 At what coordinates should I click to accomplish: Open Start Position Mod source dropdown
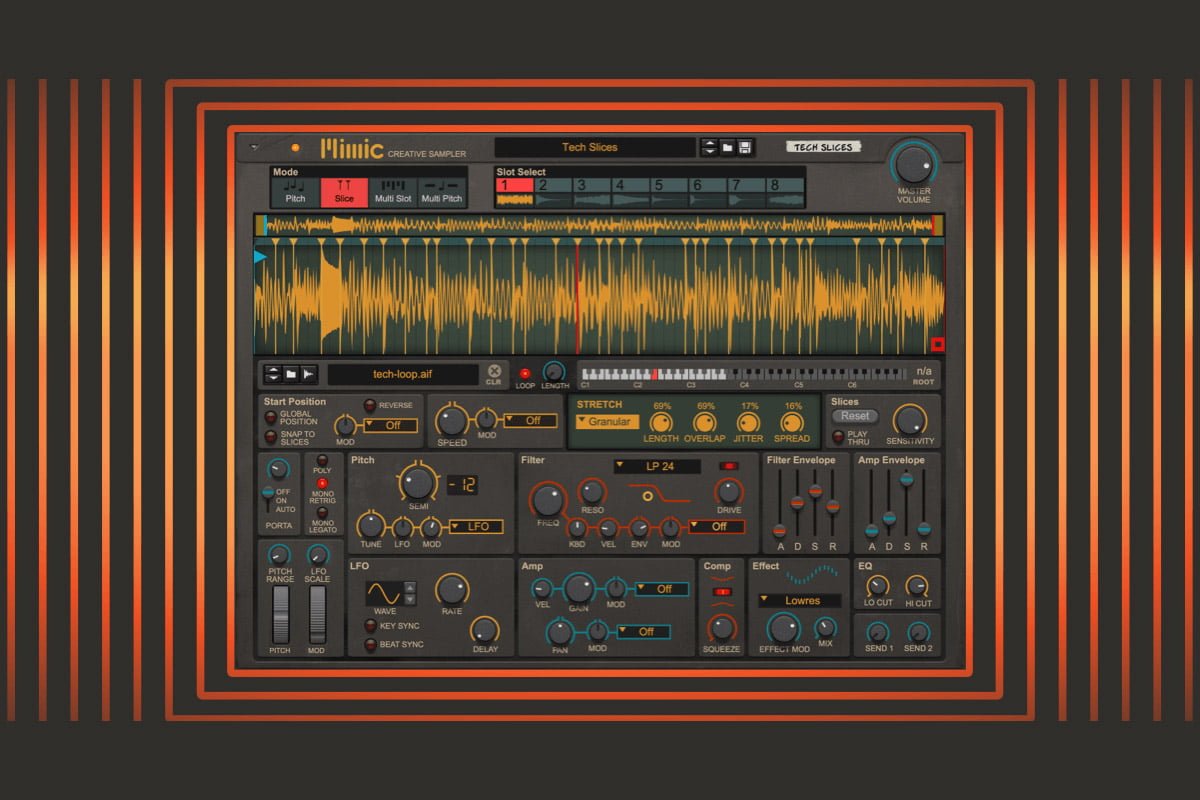pos(389,425)
